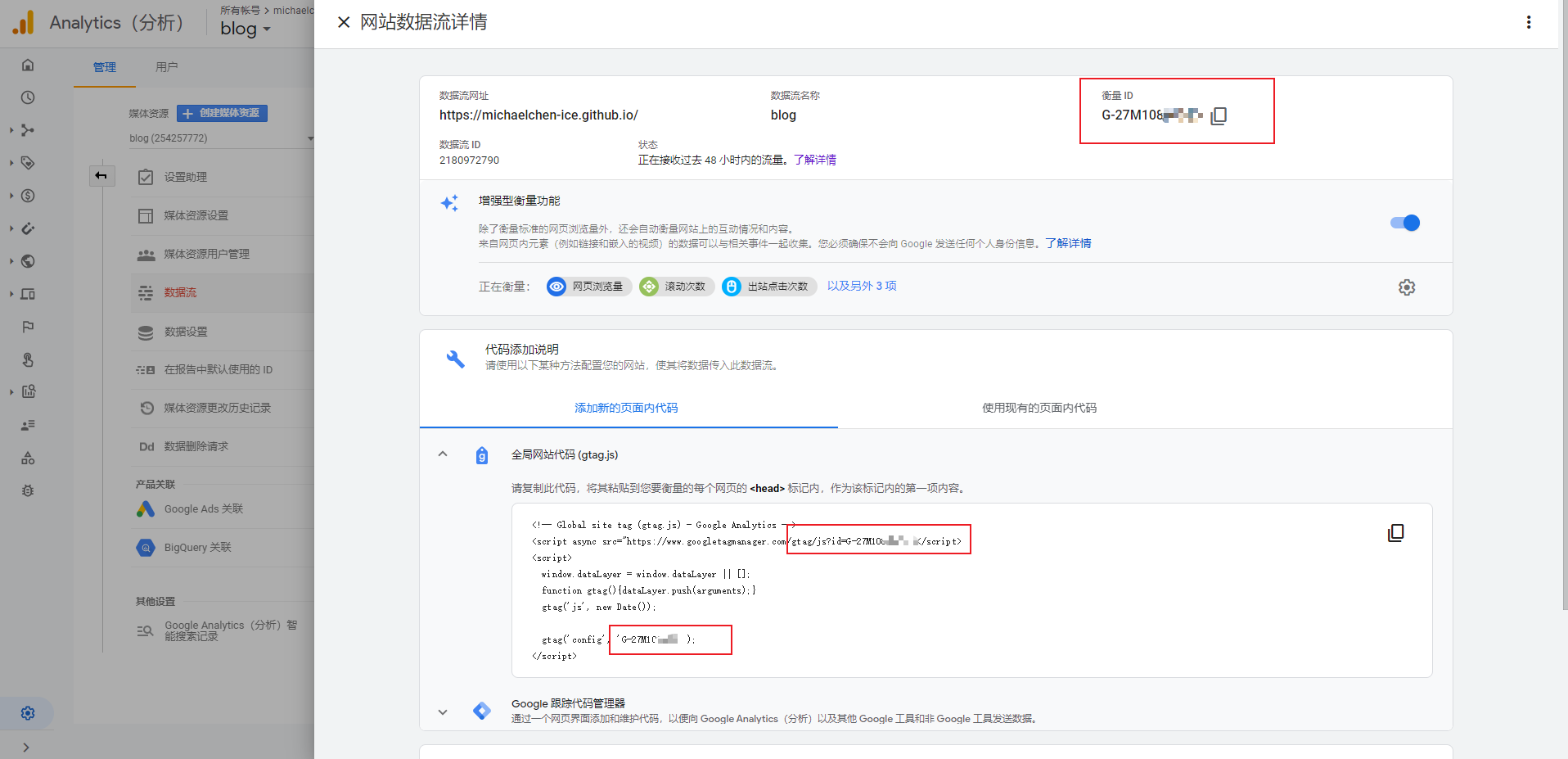Click the Google Tag Manager diamond icon

[x=482, y=711]
